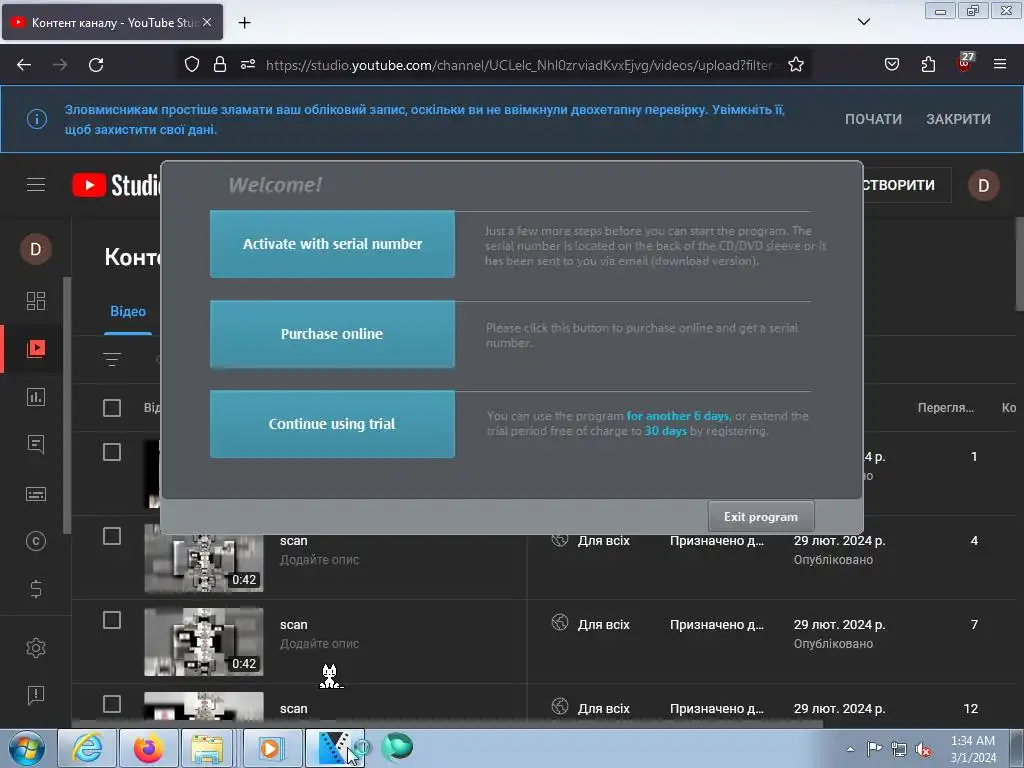Screen dimensions: 1024x768
Task: Tick checkbox of first video row
Action: coord(112,452)
